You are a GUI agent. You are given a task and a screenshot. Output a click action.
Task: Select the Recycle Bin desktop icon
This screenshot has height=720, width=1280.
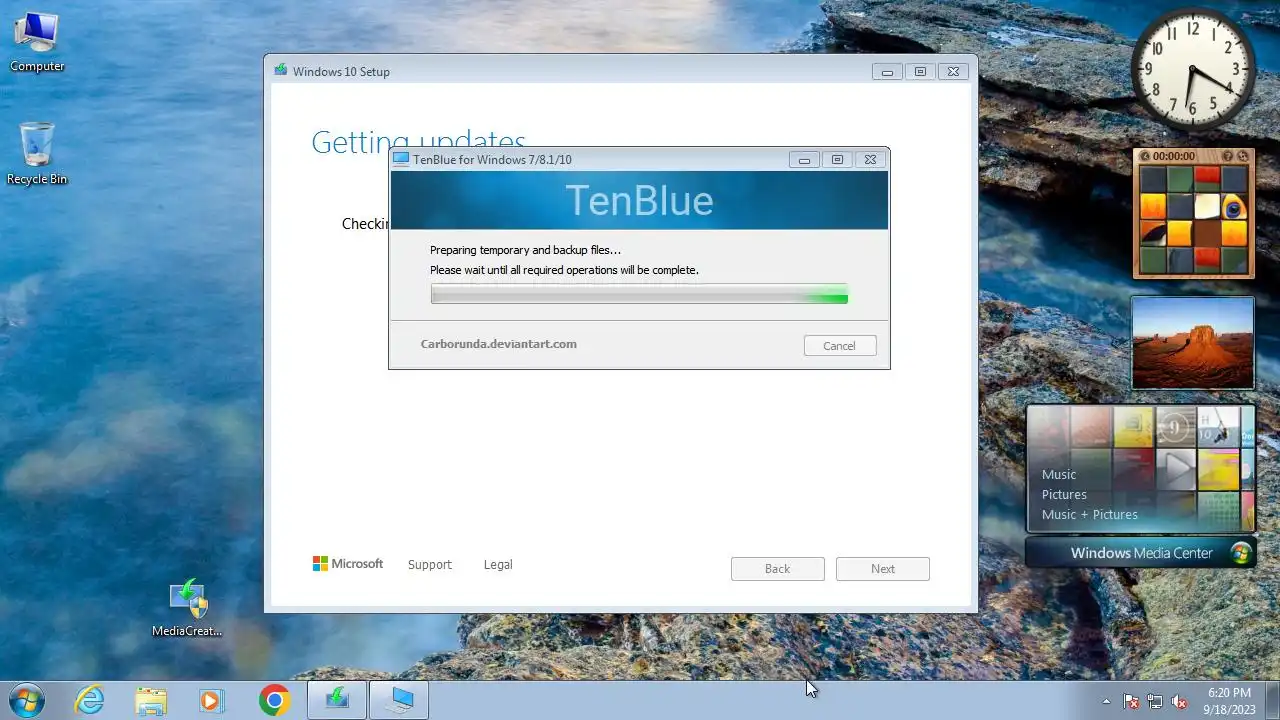37,154
